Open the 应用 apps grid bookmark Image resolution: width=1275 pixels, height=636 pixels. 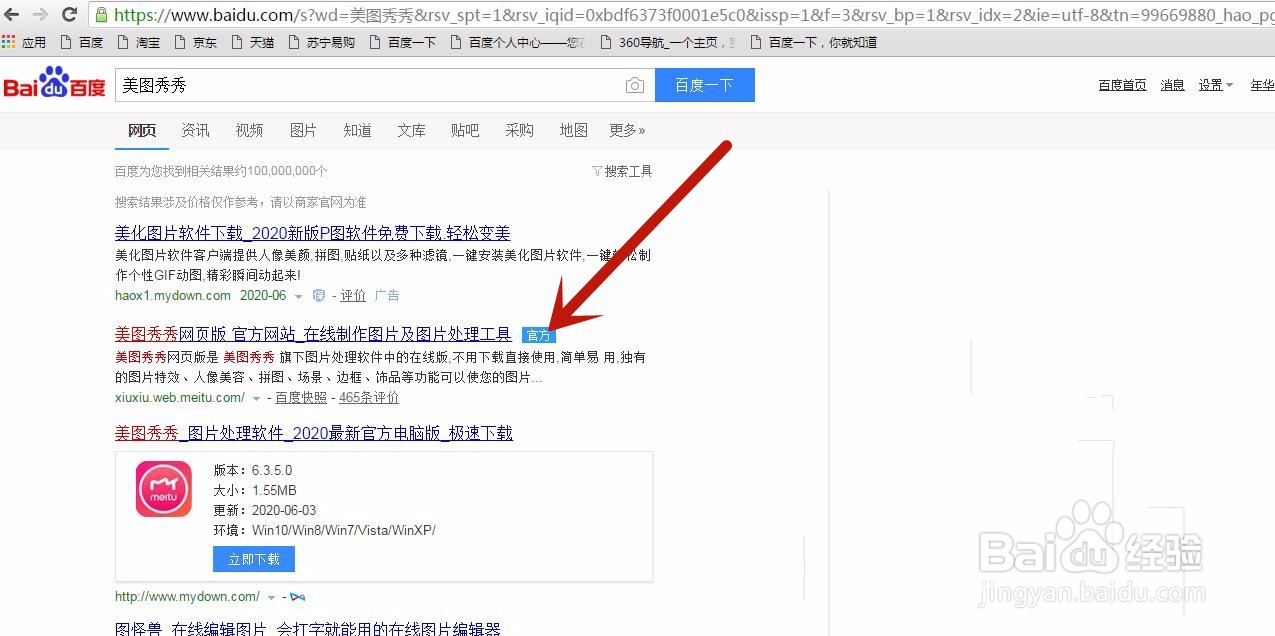(x=24, y=42)
